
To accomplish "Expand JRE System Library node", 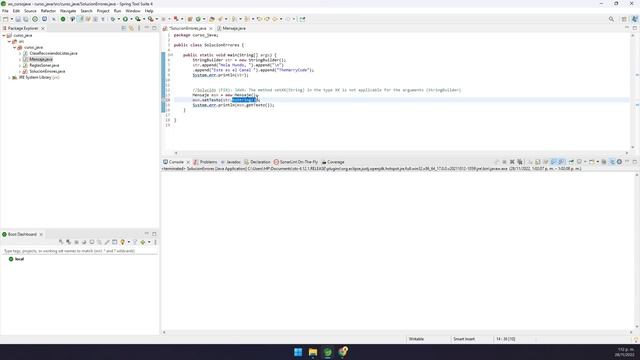I will (9, 77).
